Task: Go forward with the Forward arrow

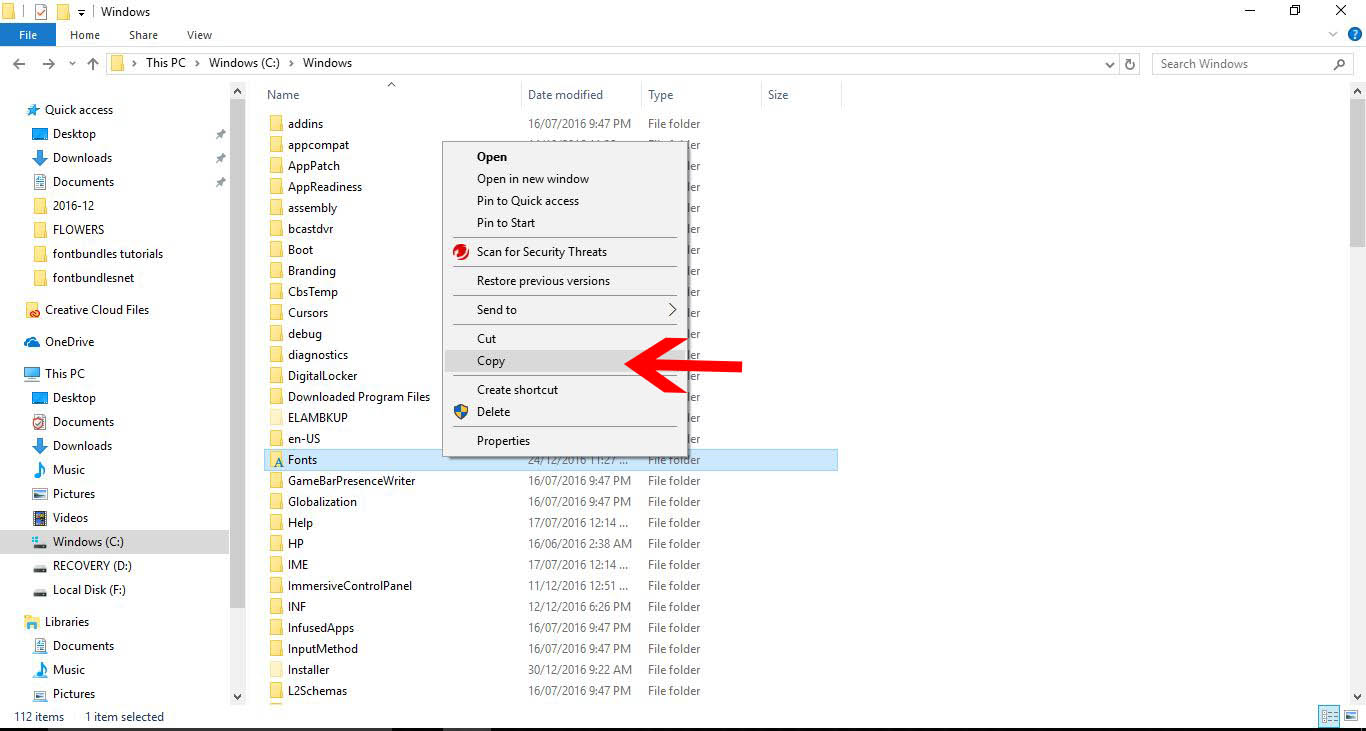Action: click(48, 63)
